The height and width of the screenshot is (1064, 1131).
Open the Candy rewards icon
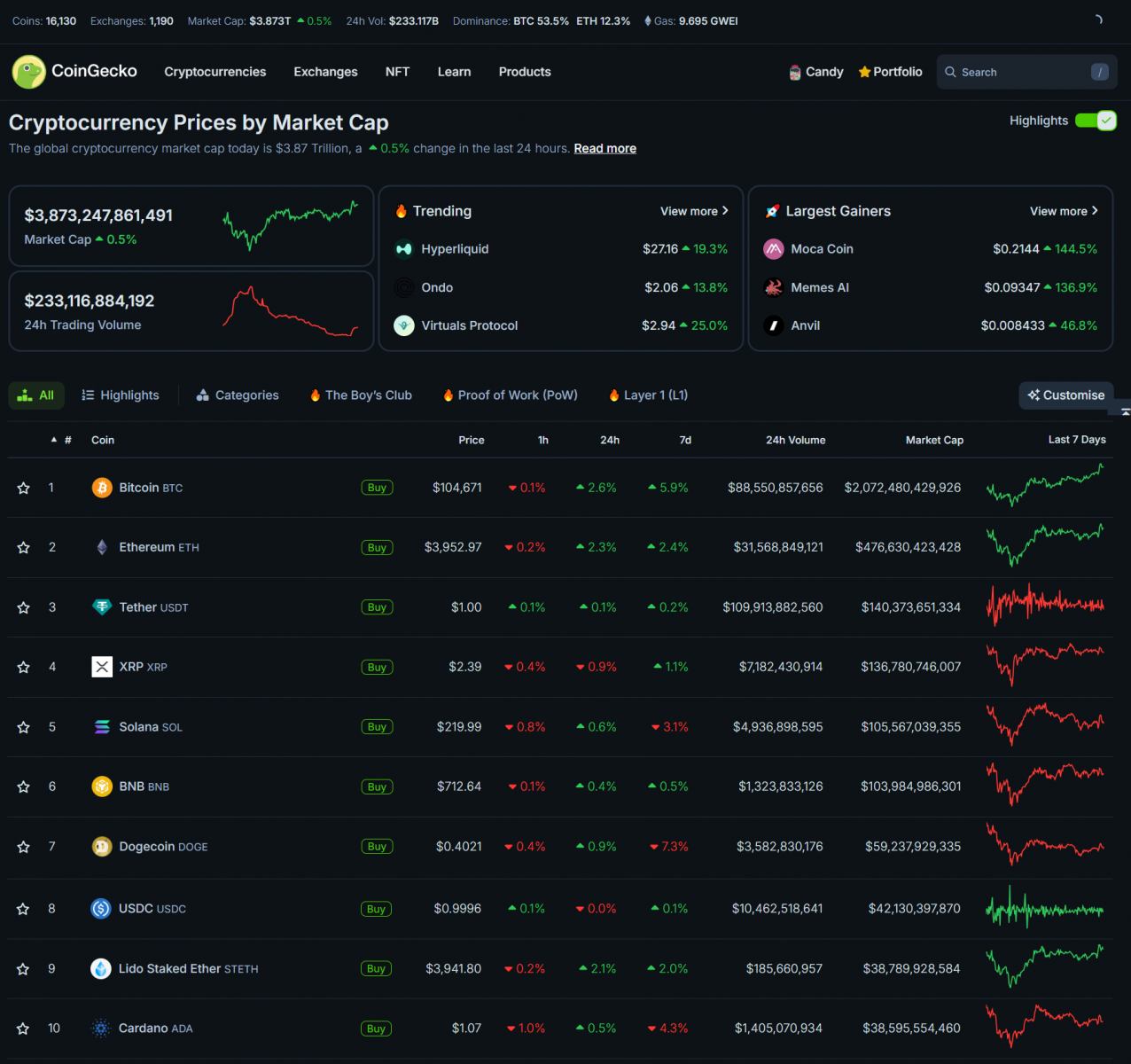click(795, 72)
